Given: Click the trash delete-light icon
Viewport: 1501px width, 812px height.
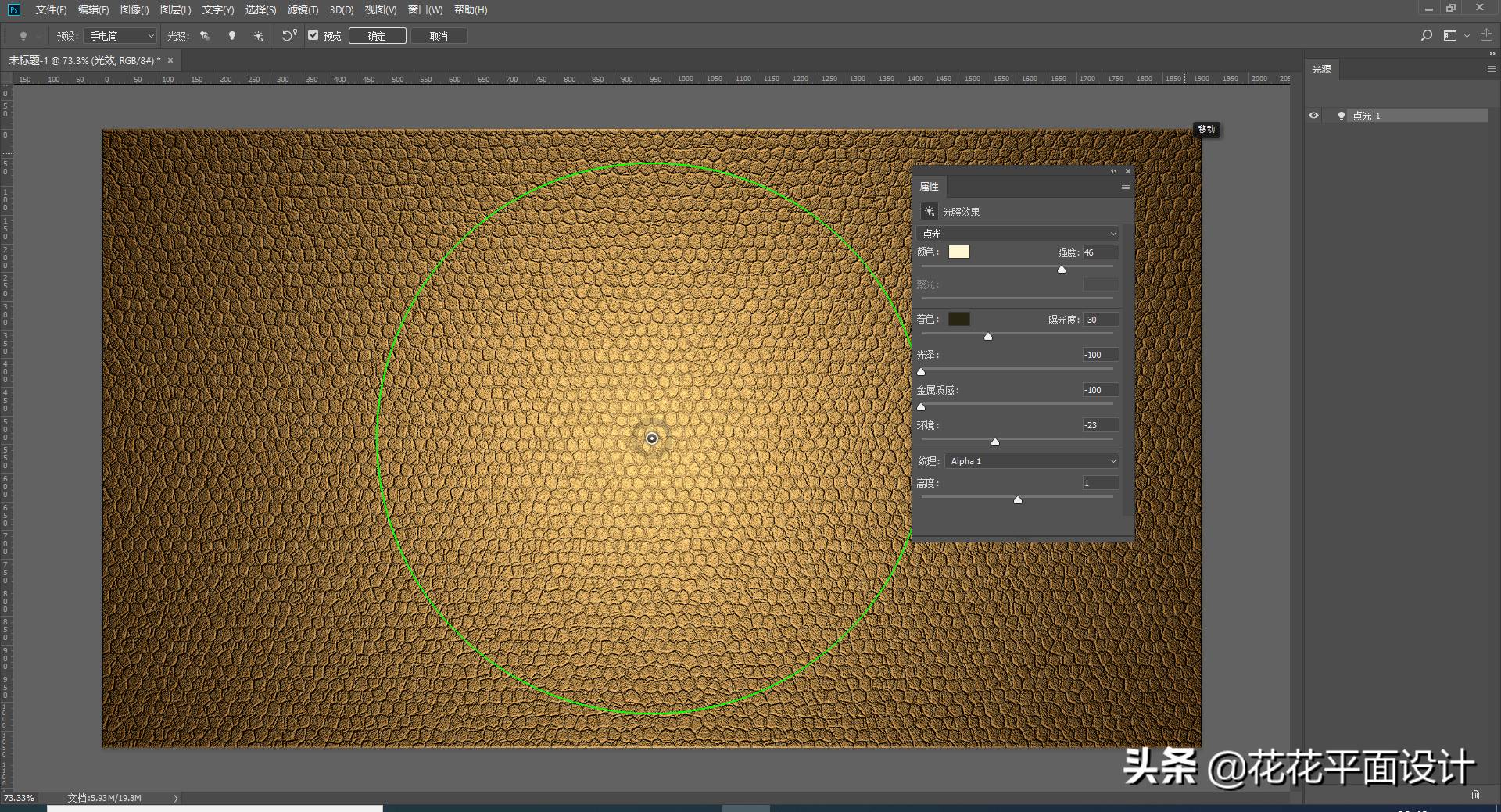Looking at the screenshot, I should (x=1475, y=795).
